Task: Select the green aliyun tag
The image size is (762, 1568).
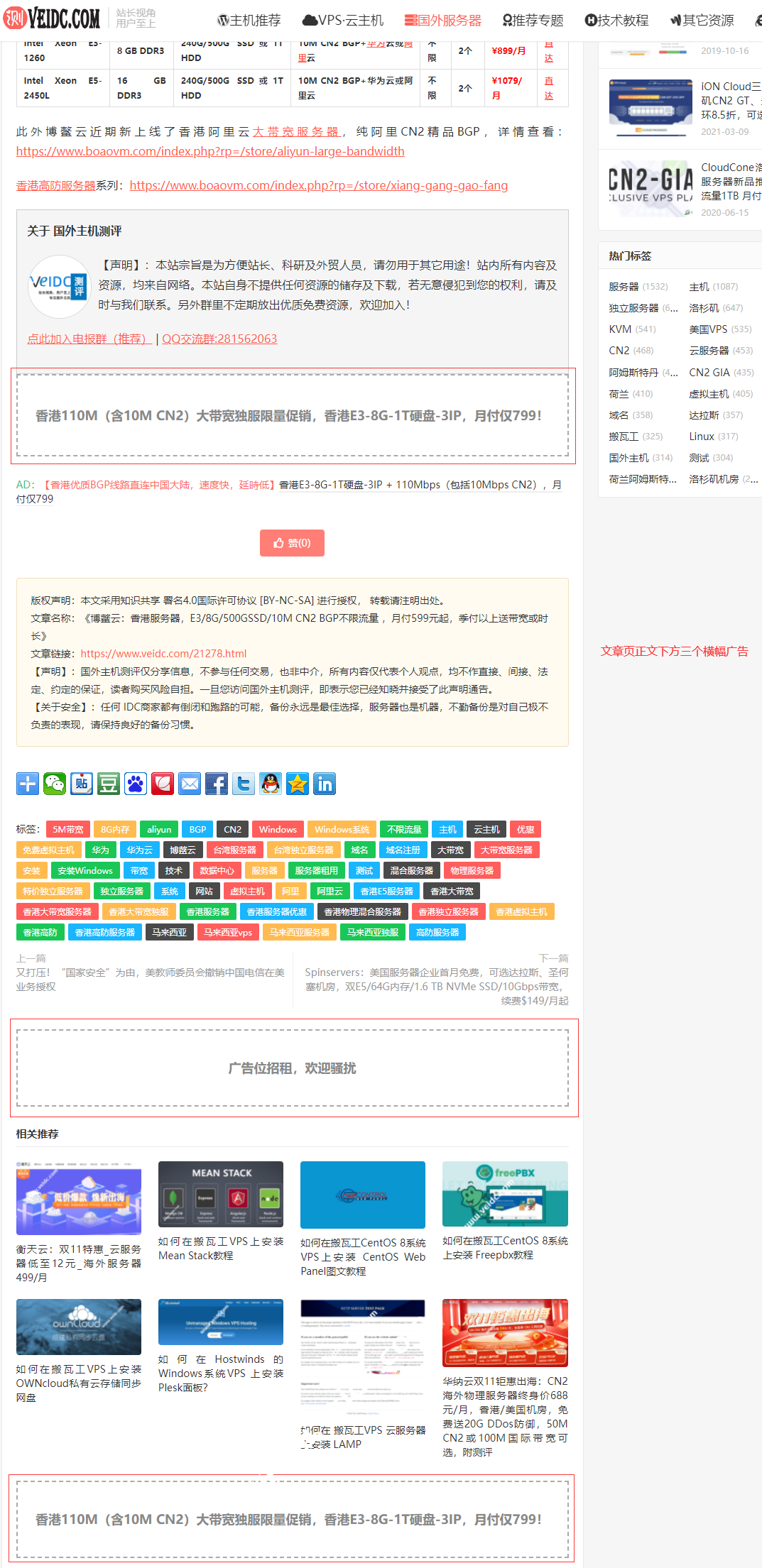Action: tap(158, 829)
